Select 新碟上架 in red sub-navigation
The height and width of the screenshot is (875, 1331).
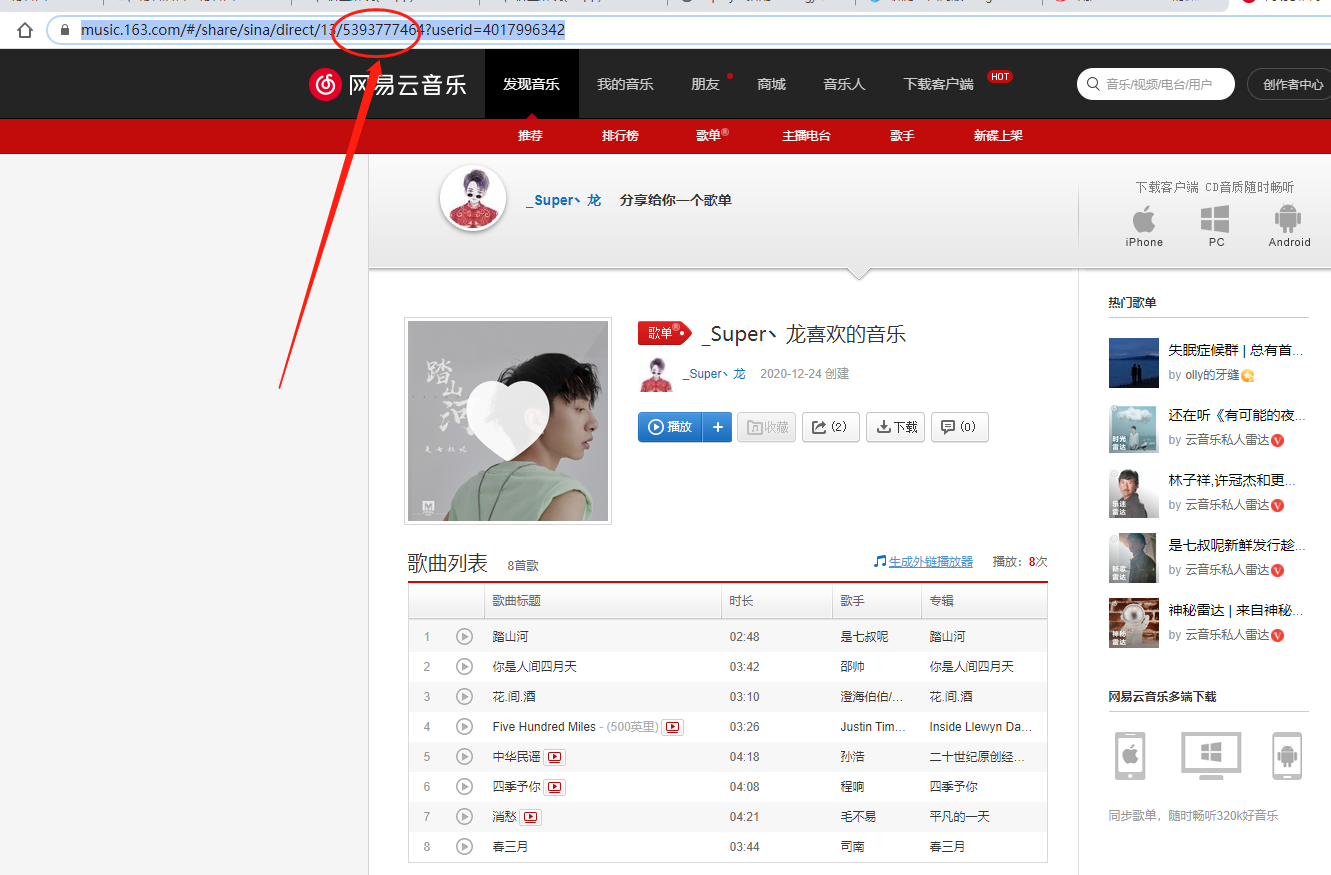click(998, 135)
